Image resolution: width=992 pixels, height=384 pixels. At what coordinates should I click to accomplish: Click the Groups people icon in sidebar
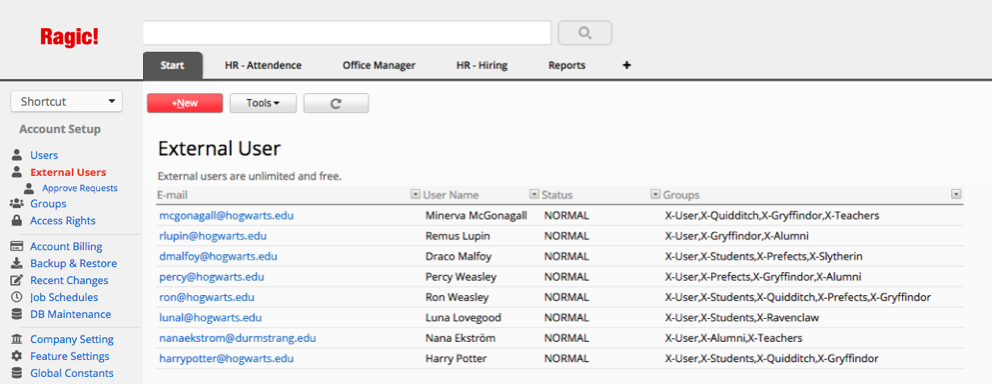tap(17, 204)
